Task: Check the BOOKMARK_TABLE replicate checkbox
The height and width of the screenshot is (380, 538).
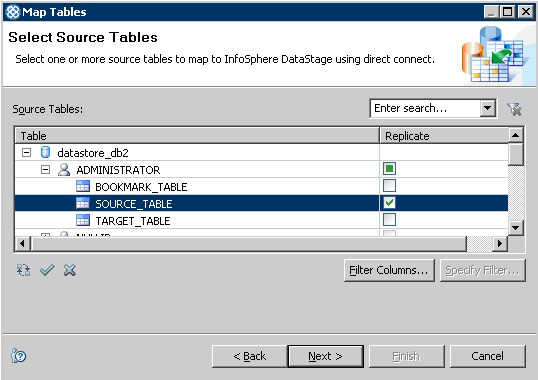Action: [389, 186]
